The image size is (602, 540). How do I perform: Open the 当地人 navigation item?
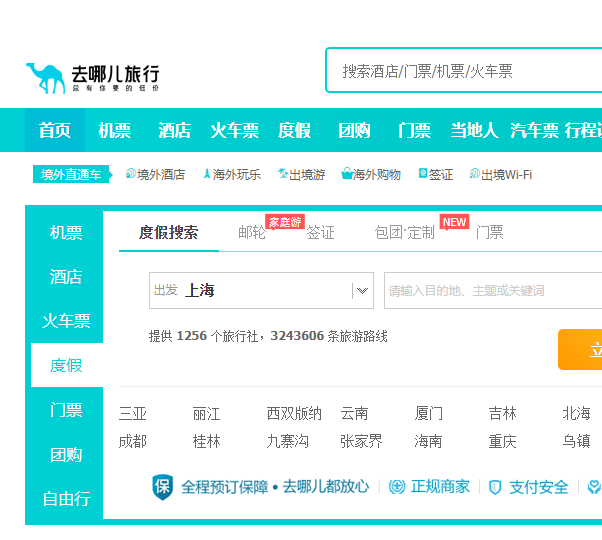tap(474, 130)
